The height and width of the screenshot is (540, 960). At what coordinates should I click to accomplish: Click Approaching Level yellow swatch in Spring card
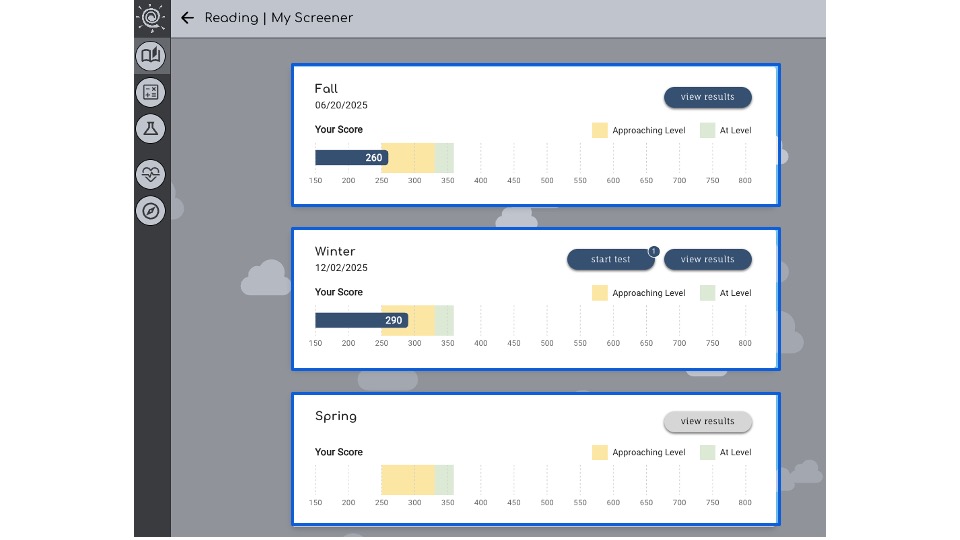pos(600,452)
